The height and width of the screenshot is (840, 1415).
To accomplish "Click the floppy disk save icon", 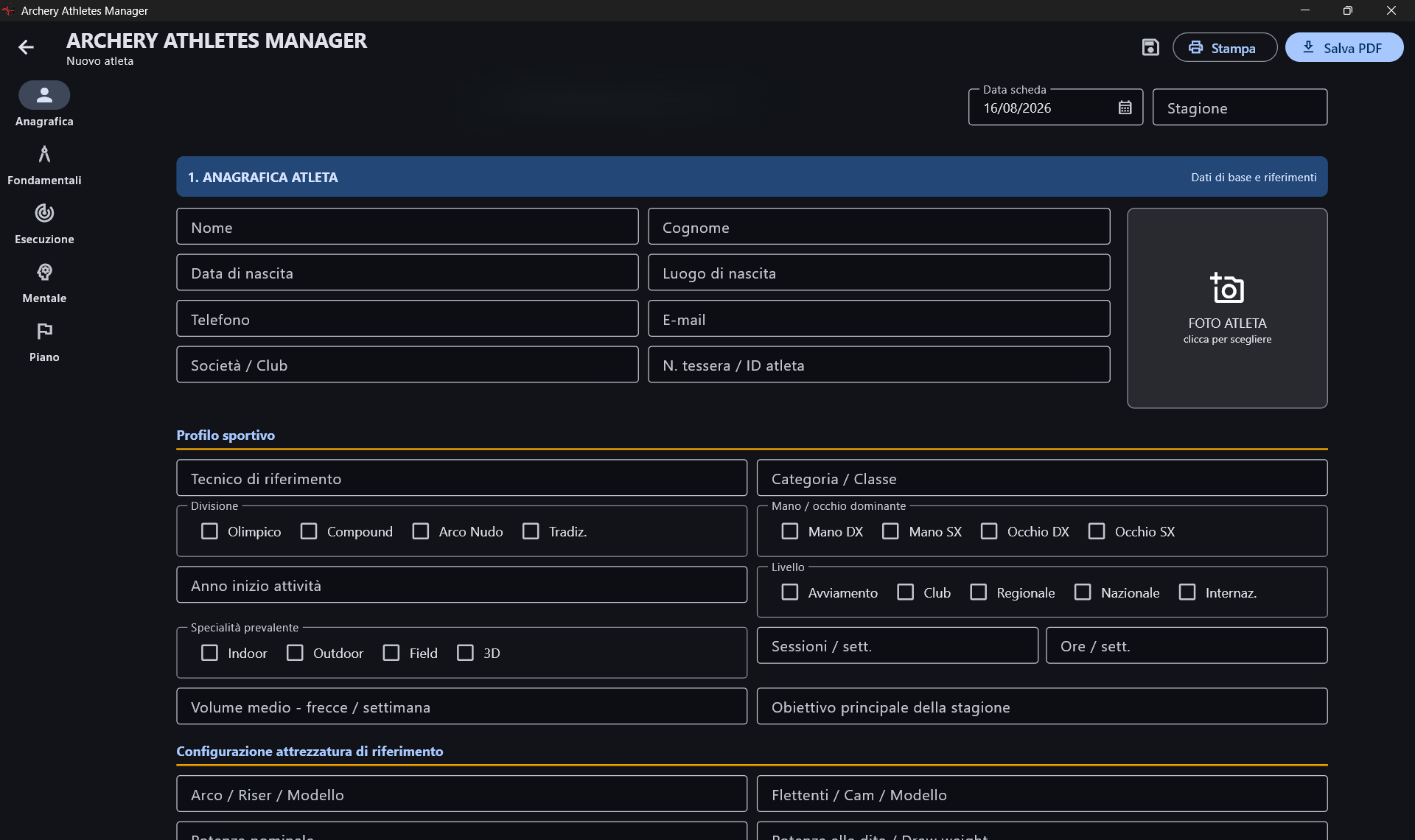I will 1150,47.
